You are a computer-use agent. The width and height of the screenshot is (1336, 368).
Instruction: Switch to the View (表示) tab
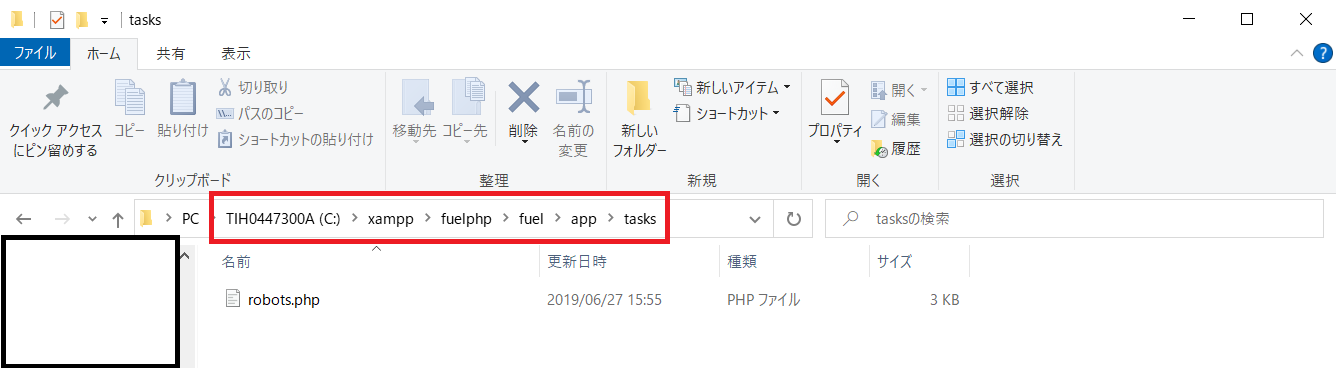[x=236, y=53]
